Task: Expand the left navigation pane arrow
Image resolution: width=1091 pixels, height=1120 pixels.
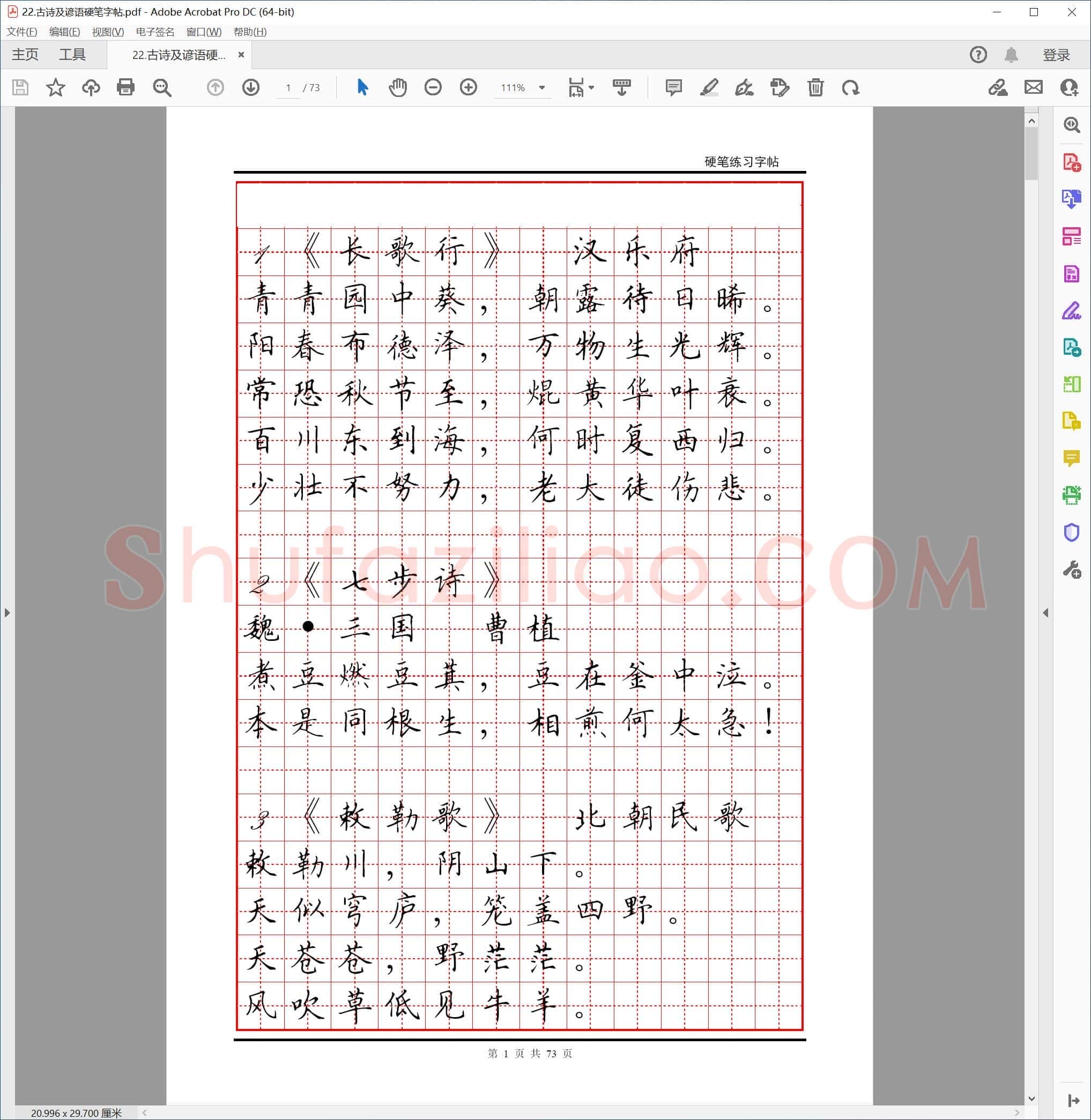Action: tap(7, 613)
